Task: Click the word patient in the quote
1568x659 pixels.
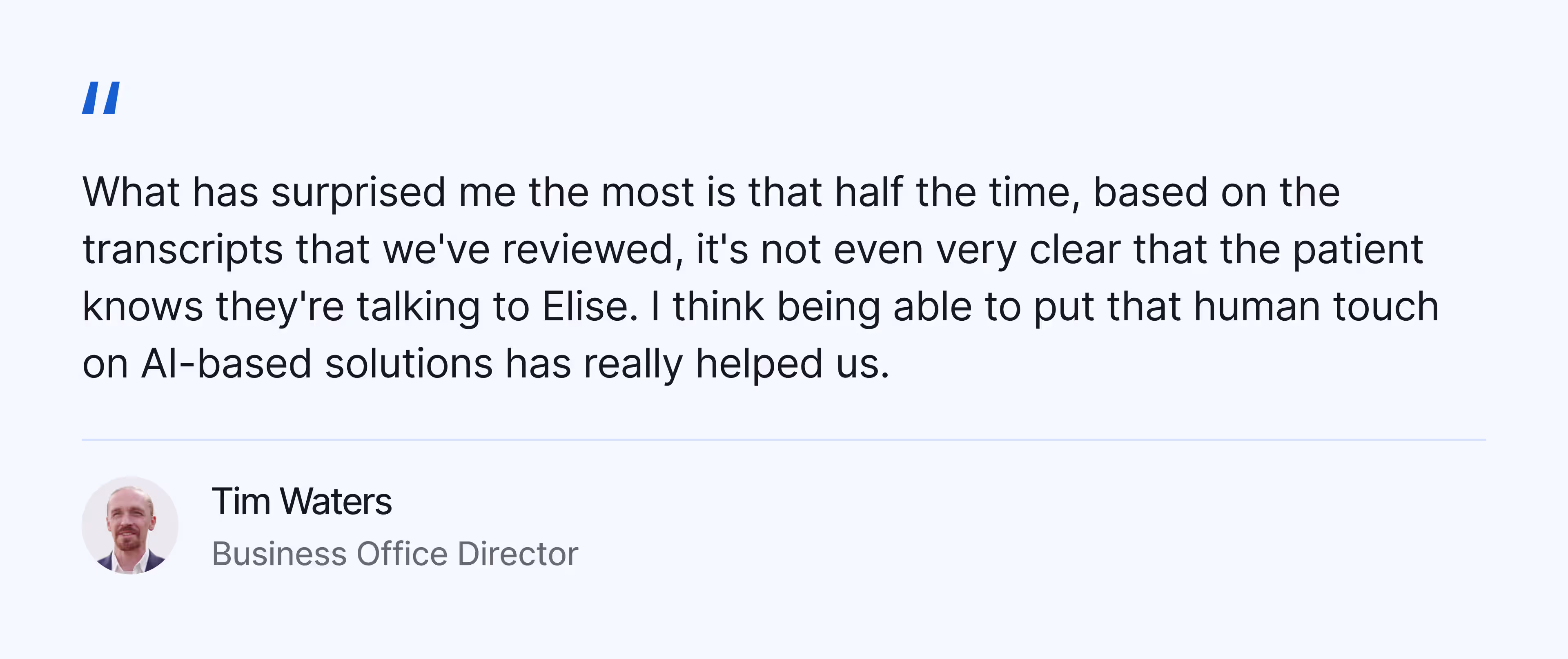Action: (x=1357, y=251)
